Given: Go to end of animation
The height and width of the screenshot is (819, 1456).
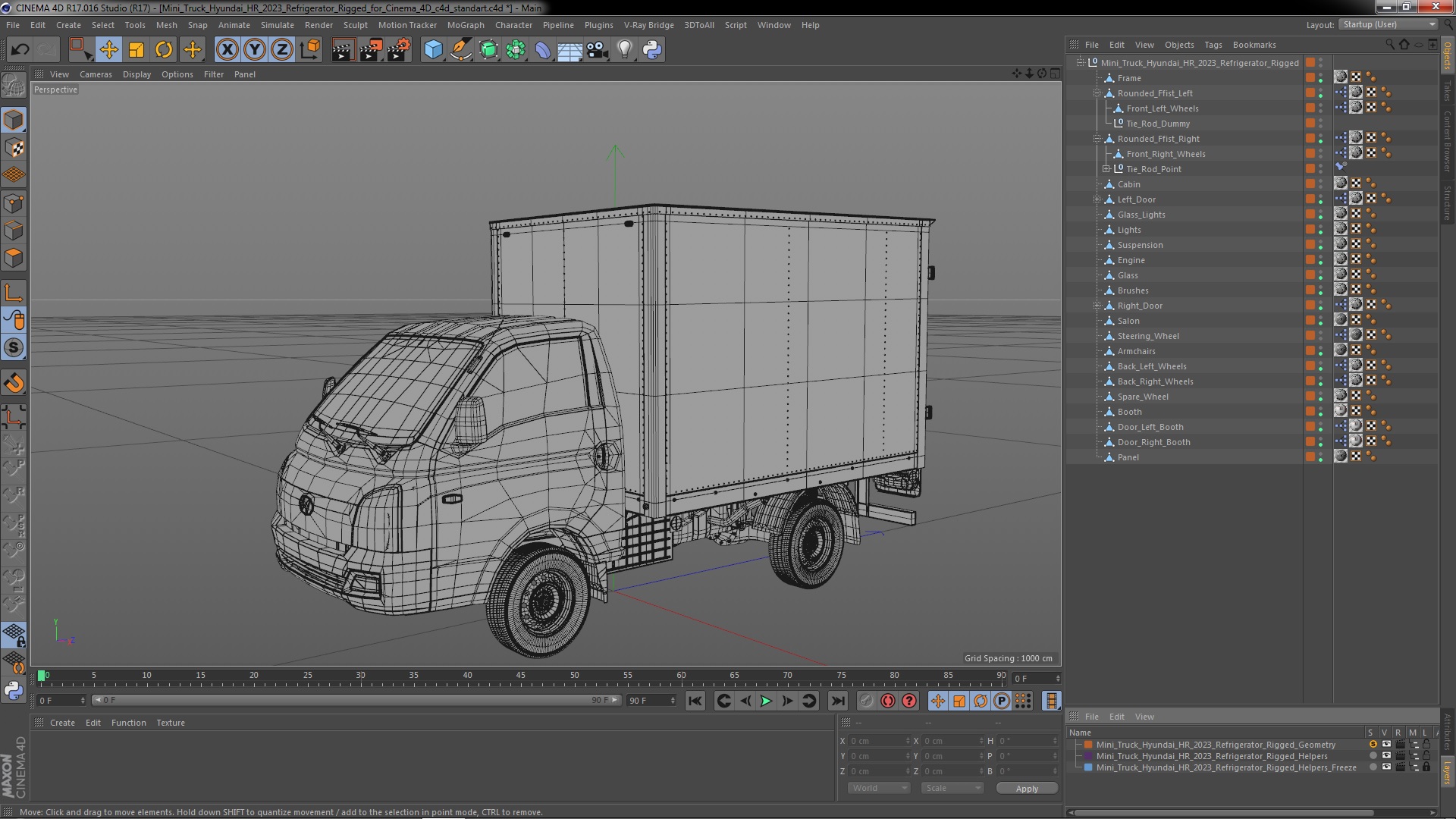Looking at the screenshot, I should tap(838, 701).
